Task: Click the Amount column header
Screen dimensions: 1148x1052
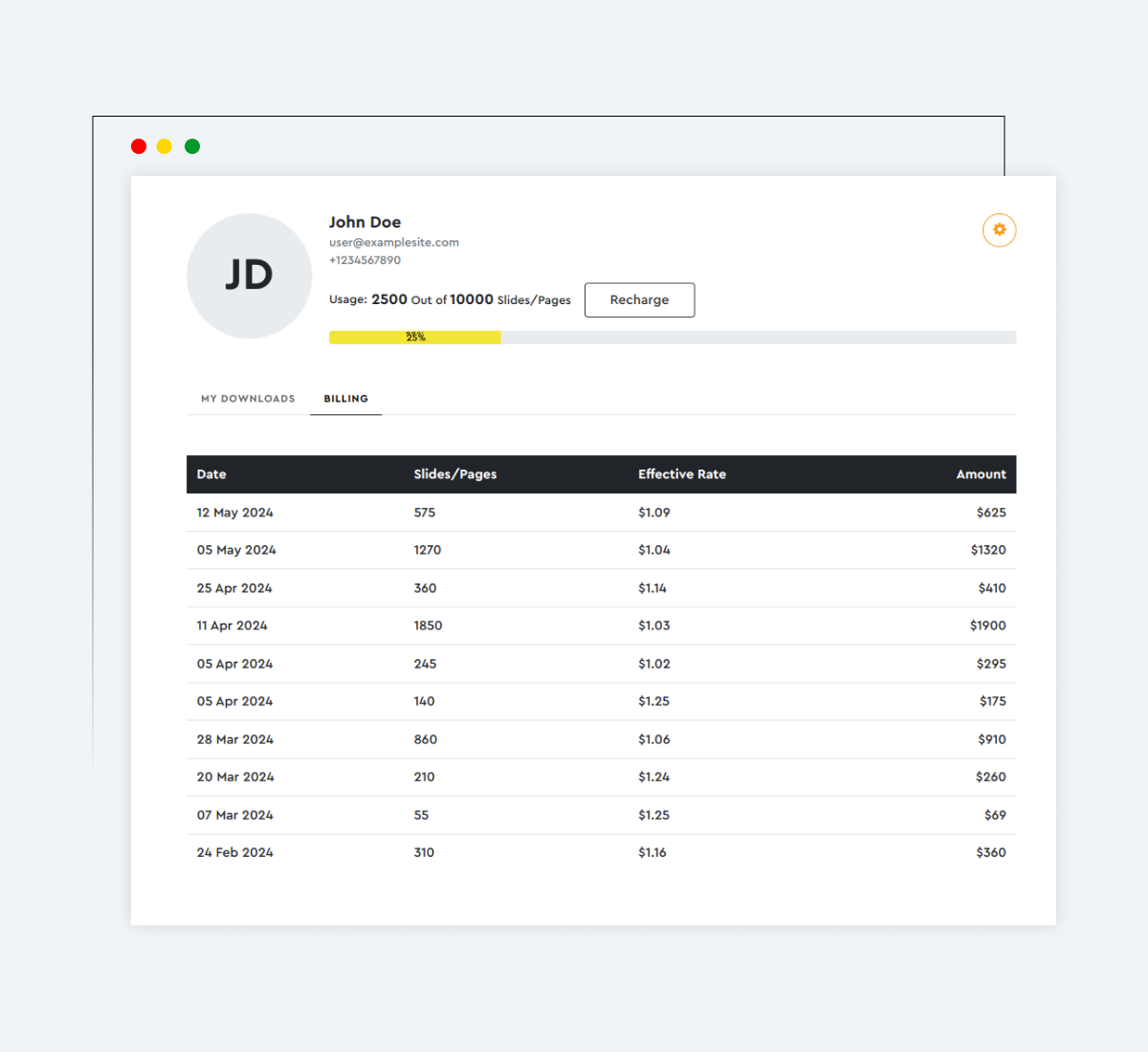Action: click(x=981, y=474)
